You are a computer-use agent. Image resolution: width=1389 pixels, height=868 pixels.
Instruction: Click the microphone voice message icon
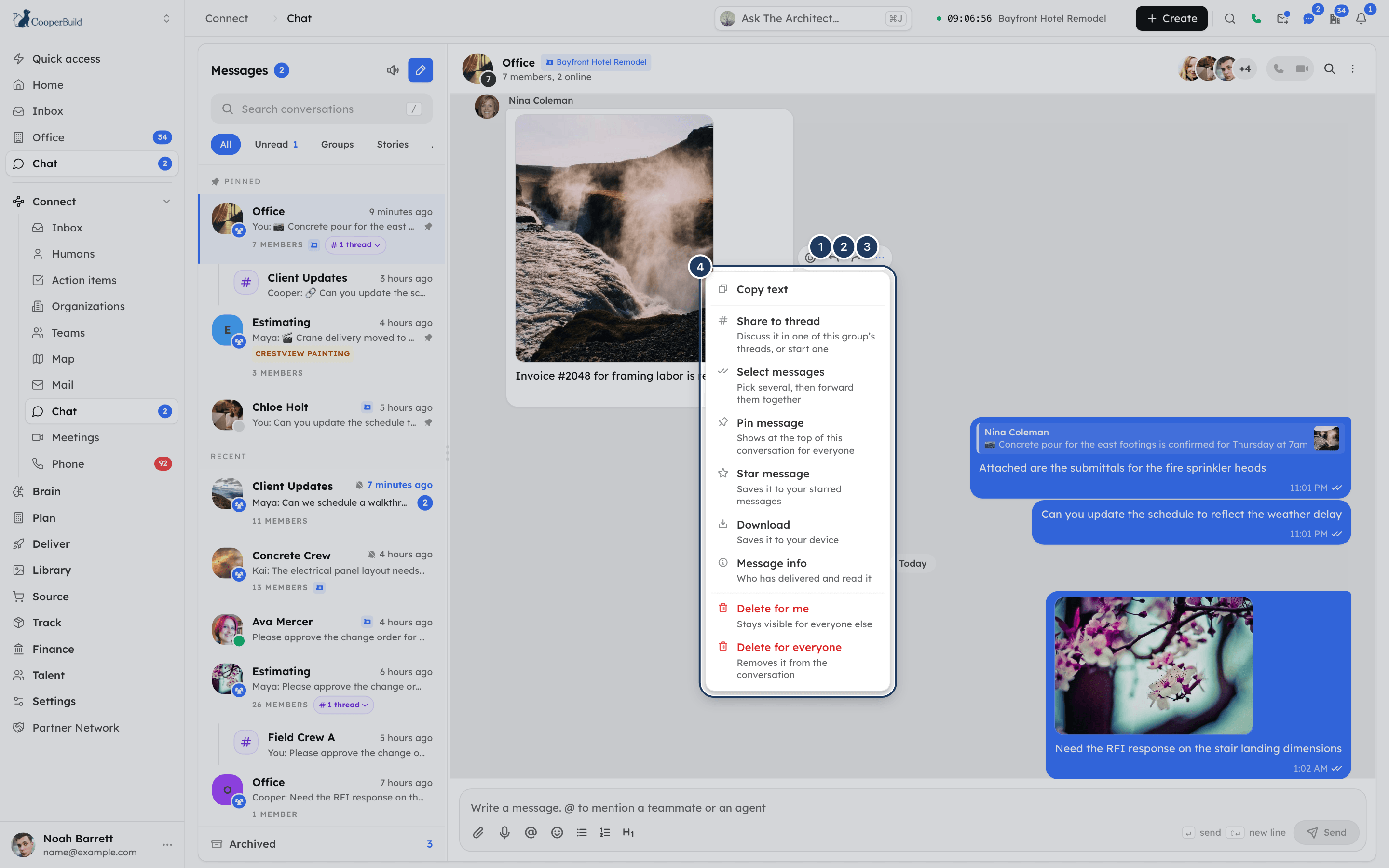click(504, 832)
